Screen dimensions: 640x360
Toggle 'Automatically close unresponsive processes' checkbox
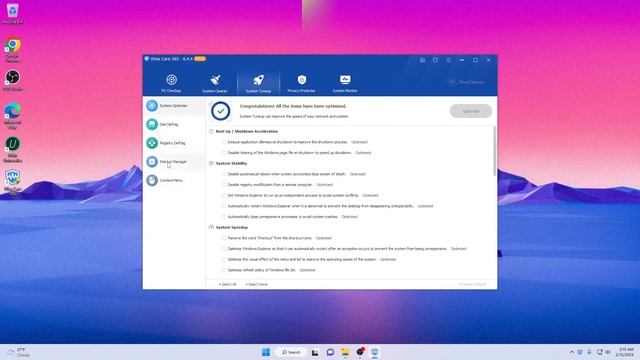pyautogui.click(x=224, y=217)
